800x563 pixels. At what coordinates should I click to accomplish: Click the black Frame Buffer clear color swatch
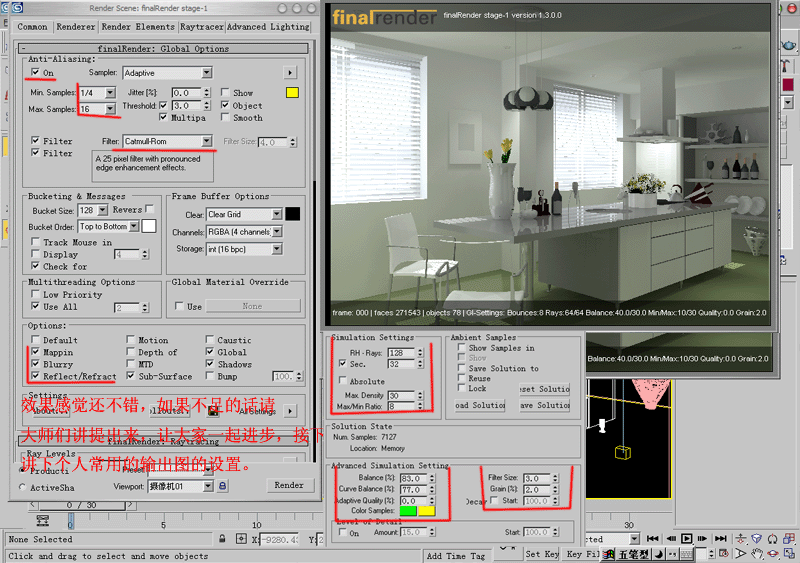point(292,214)
